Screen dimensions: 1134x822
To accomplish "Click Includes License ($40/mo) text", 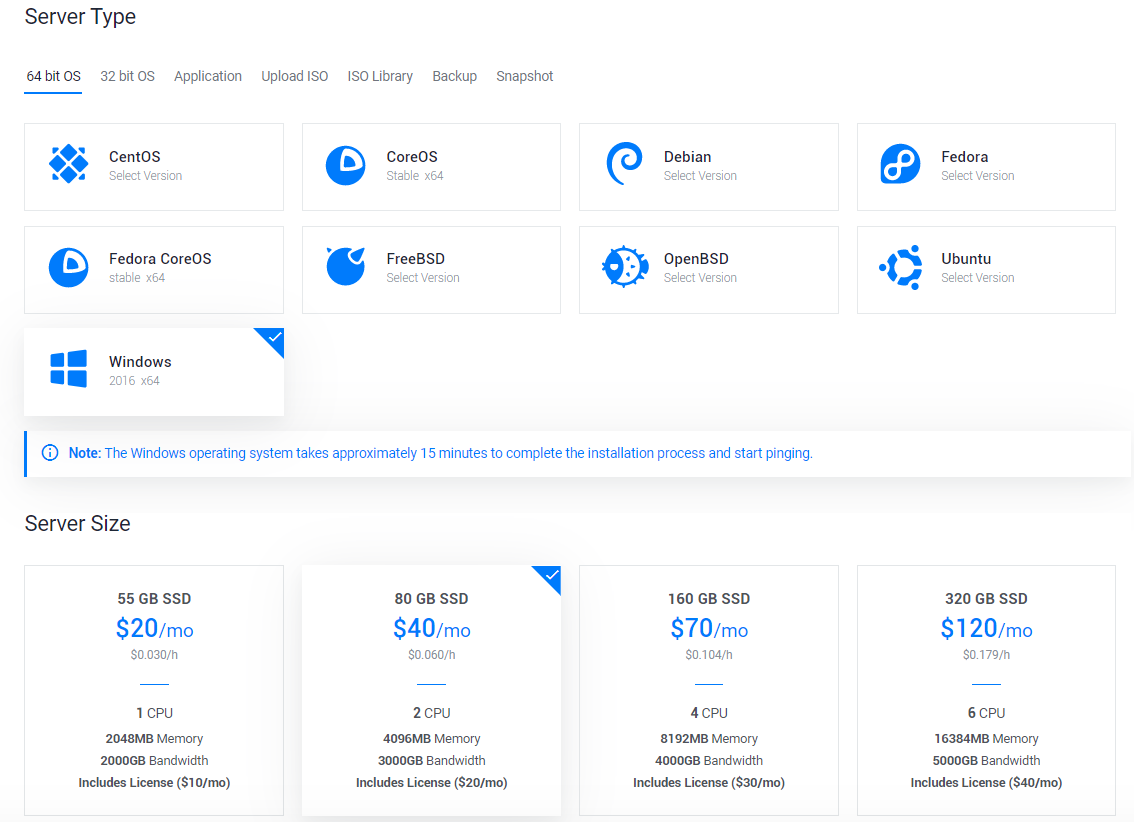I will tap(986, 783).
